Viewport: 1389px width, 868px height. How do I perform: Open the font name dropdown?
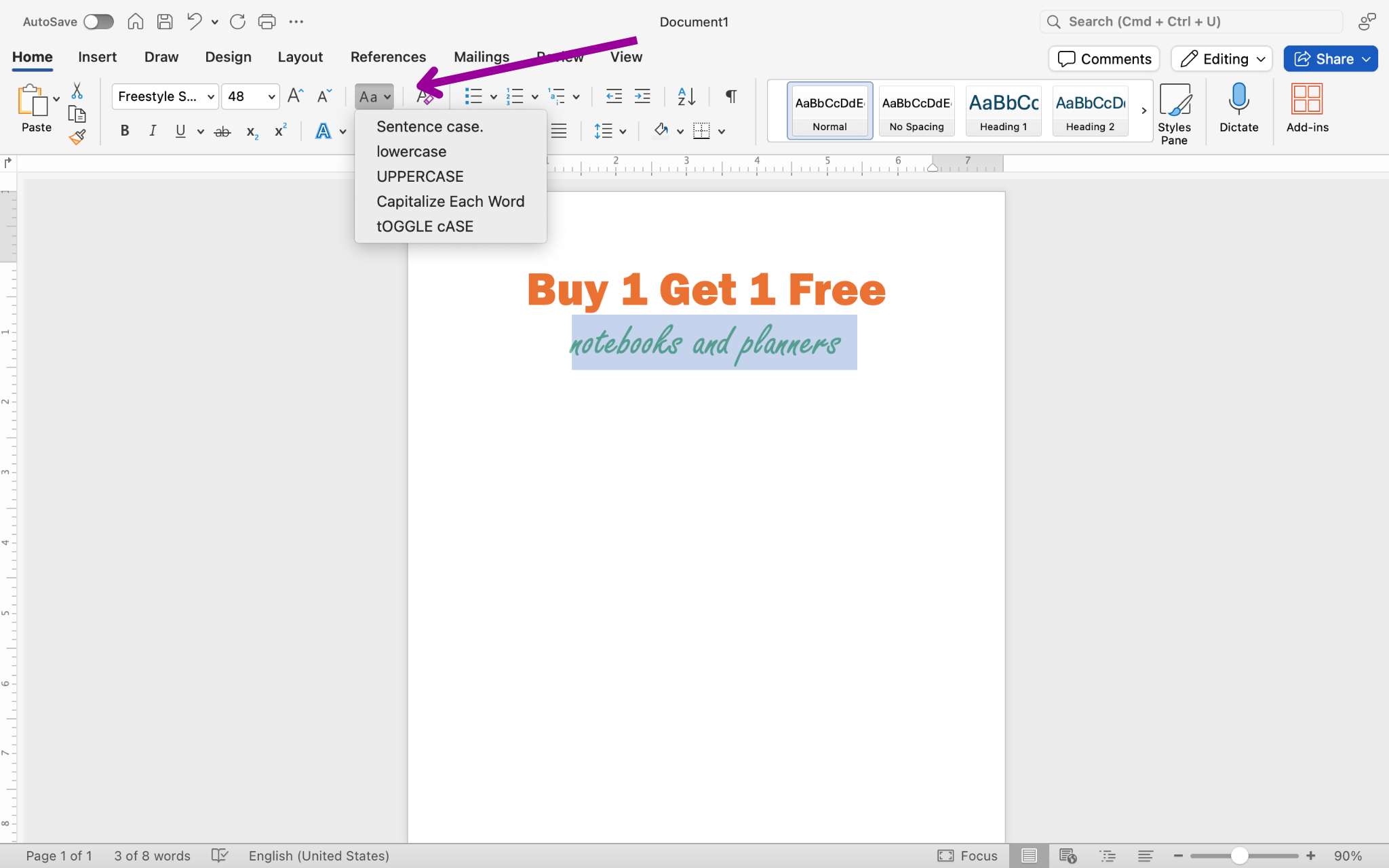click(x=211, y=97)
